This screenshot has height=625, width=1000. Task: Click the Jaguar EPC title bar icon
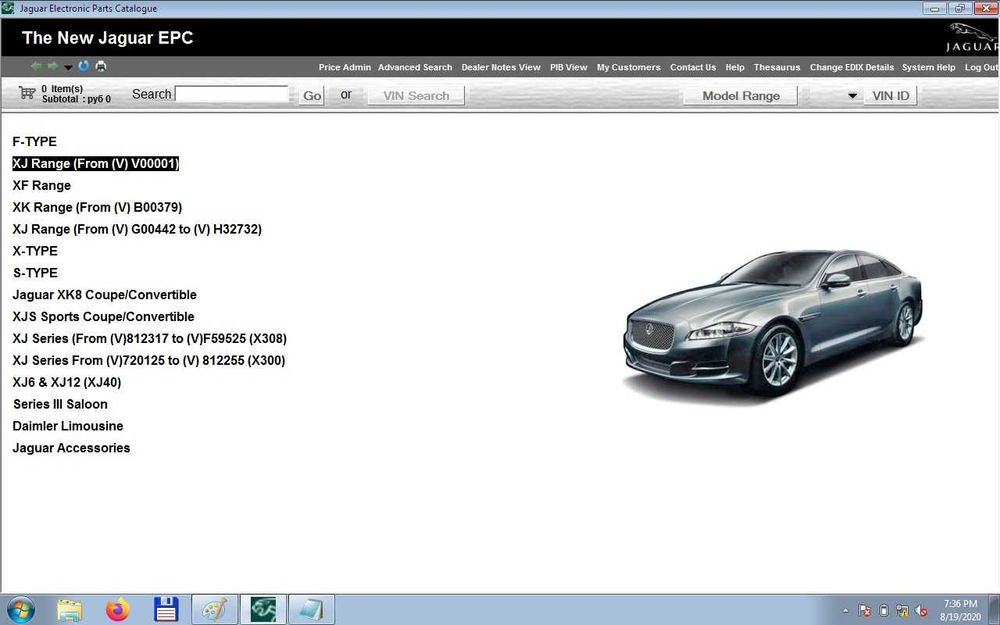click(x=8, y=8)
